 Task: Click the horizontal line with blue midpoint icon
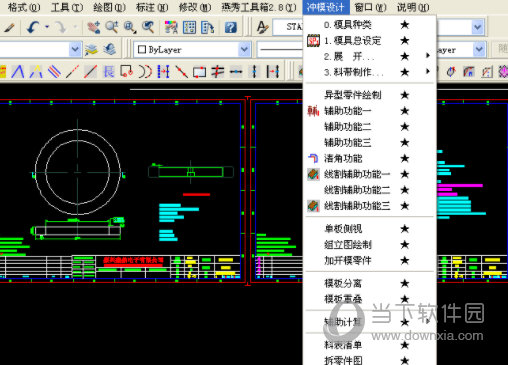236,71
